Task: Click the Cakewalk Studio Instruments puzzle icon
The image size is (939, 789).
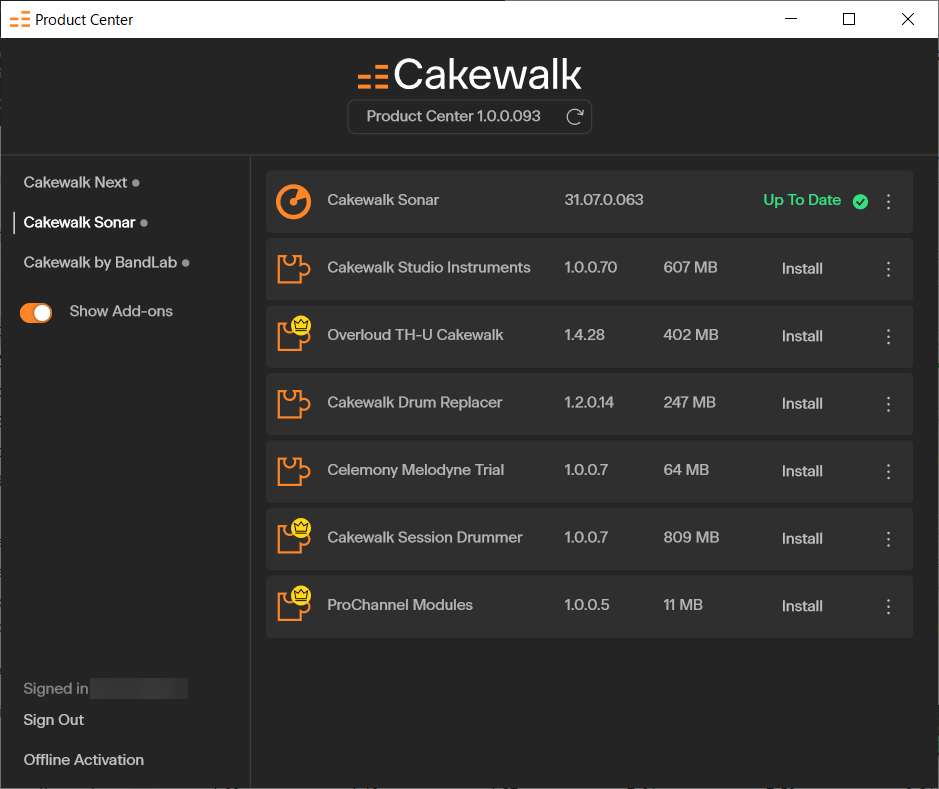Action: tap(293, 269)
